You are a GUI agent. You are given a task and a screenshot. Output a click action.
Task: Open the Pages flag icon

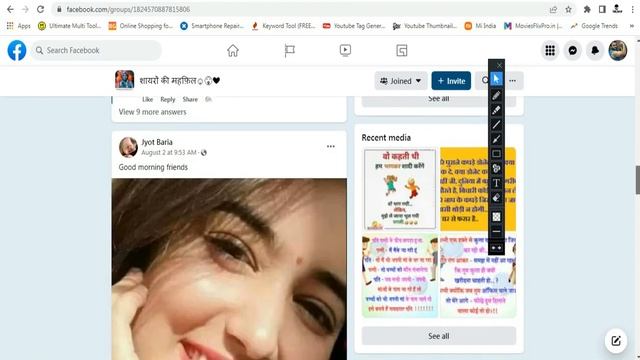(289, 50)
